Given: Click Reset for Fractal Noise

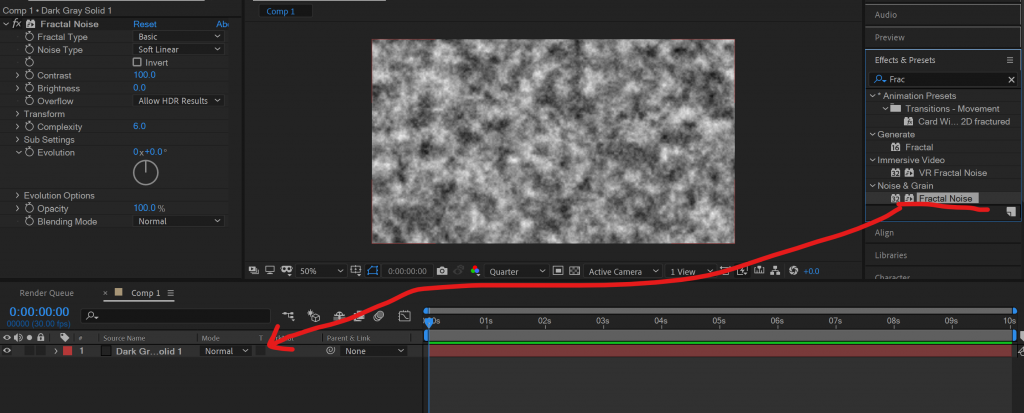Looking at the screenshot, I should (145, 24).
